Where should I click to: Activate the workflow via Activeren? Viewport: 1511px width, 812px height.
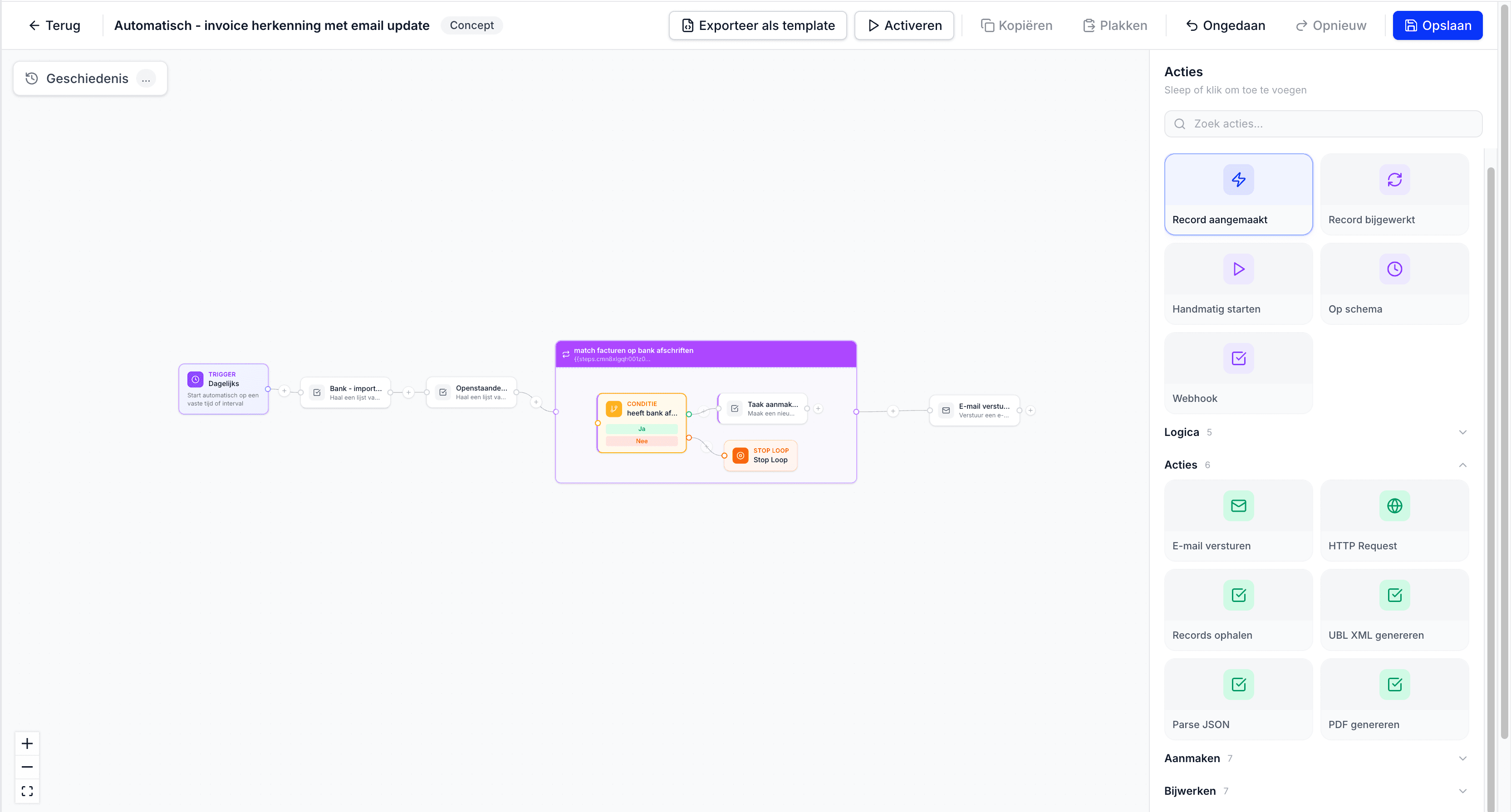pos(903,25)
